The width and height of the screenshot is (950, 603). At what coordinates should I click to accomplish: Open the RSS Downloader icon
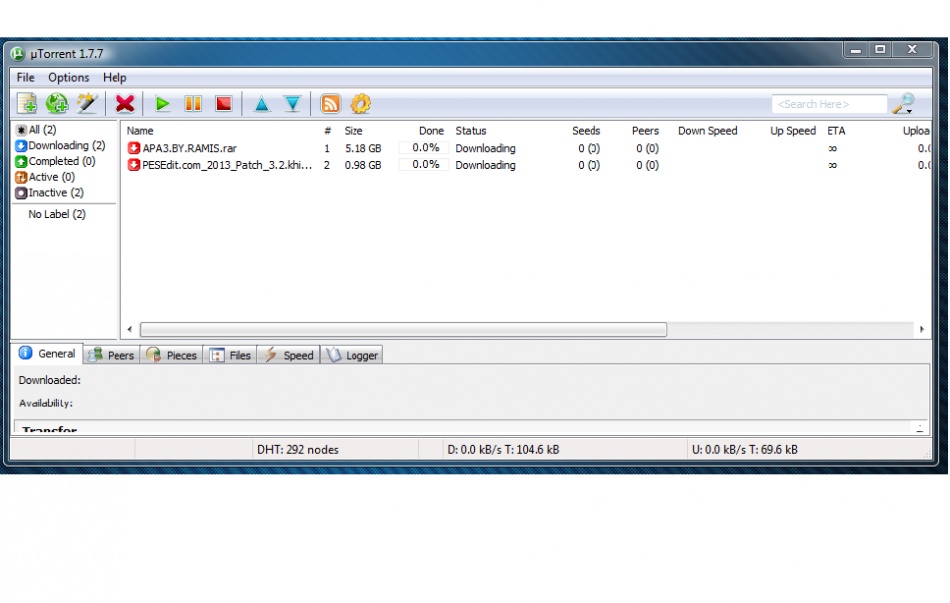tap(330, 104)
